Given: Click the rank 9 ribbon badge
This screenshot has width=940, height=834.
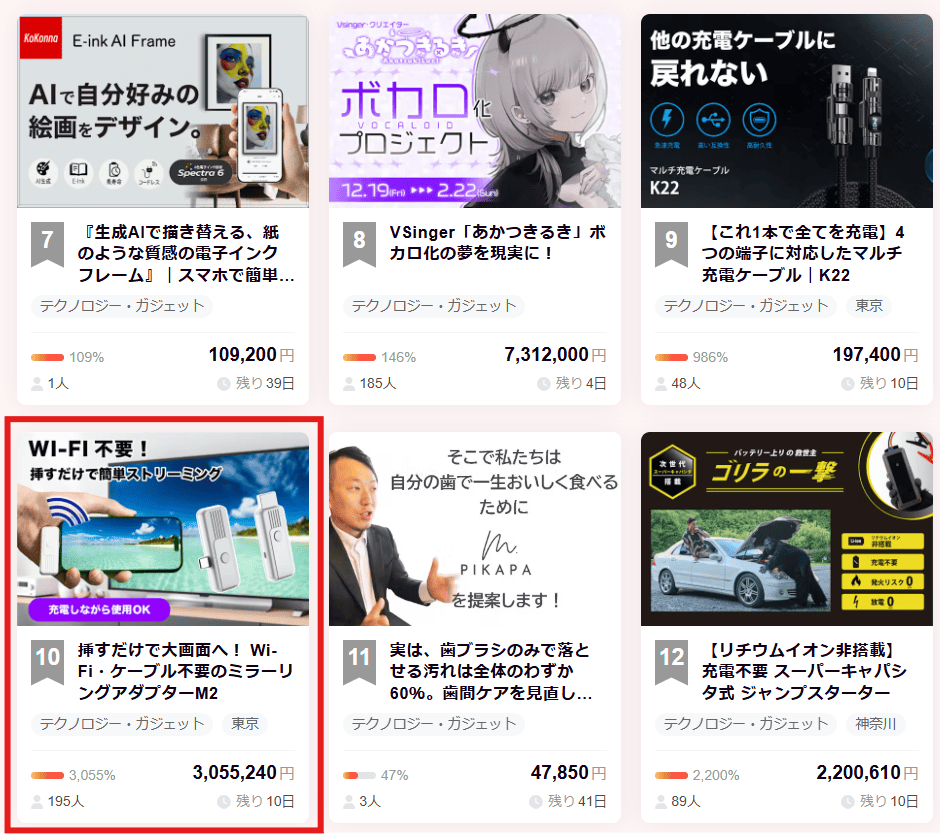Looking at the screenshot, I should tap(671, 243).
